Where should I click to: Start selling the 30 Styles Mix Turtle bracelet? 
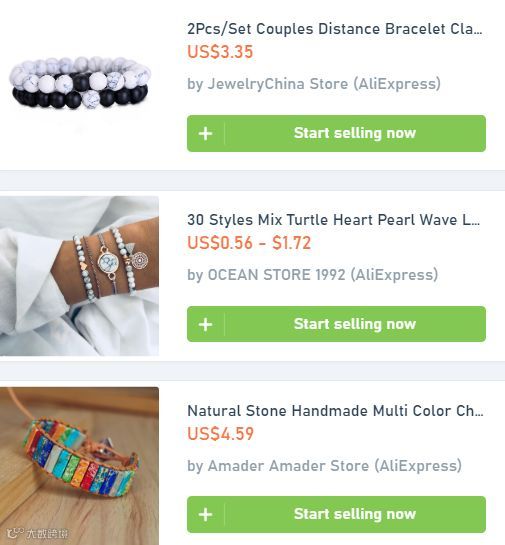355,324
